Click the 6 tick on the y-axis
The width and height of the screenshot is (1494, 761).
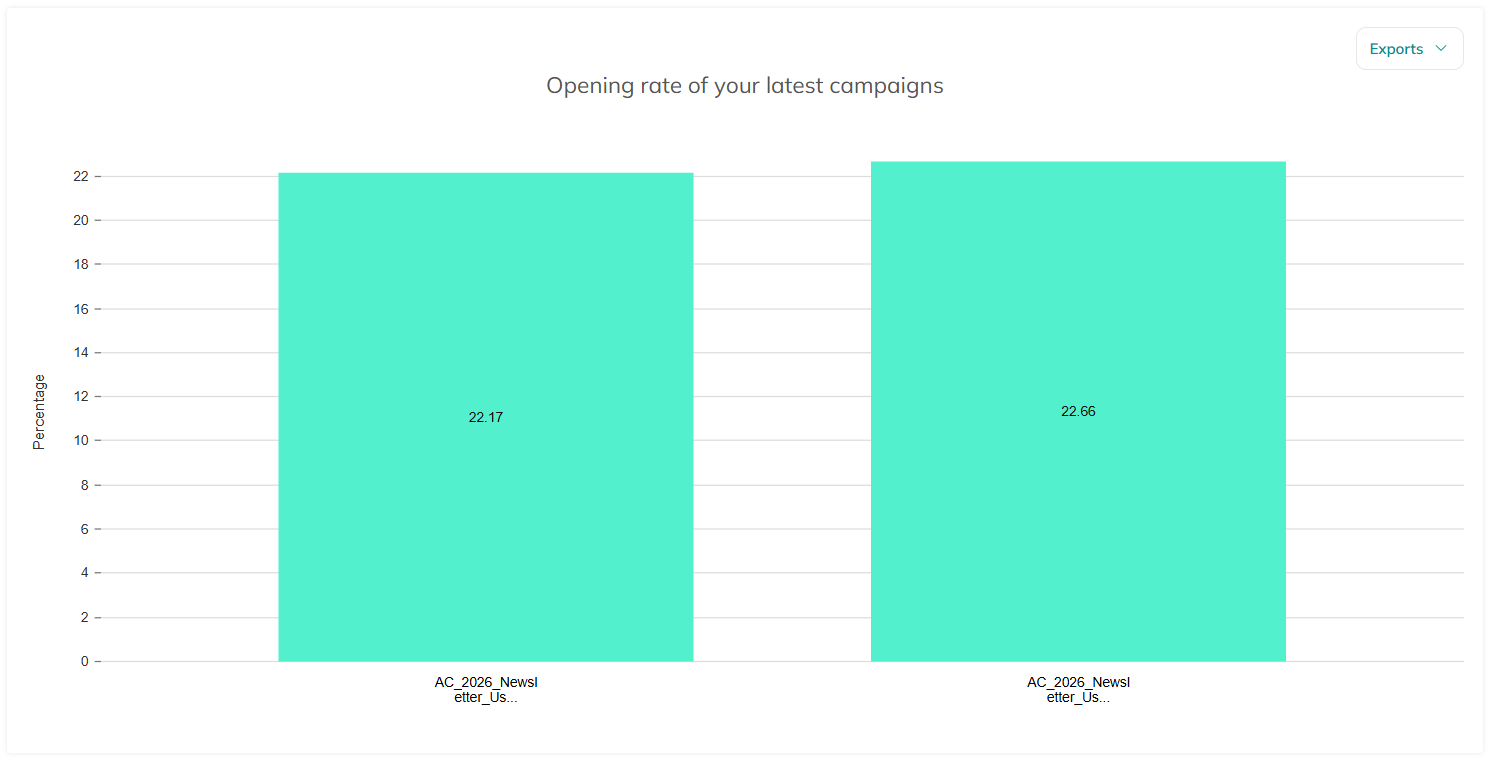click(85, 529)
